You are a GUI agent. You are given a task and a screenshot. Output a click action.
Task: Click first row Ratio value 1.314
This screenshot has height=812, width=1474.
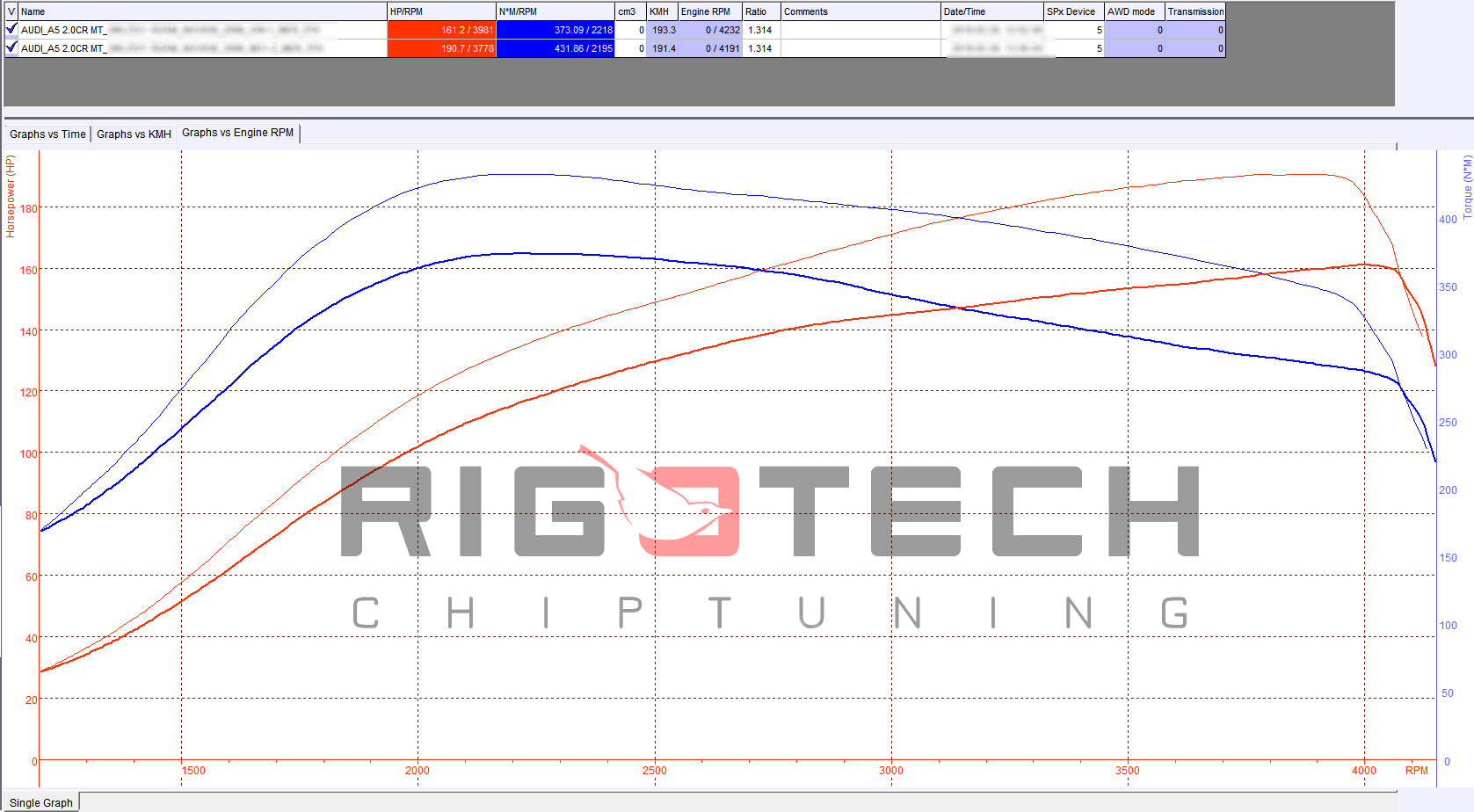tap(761, 30)
